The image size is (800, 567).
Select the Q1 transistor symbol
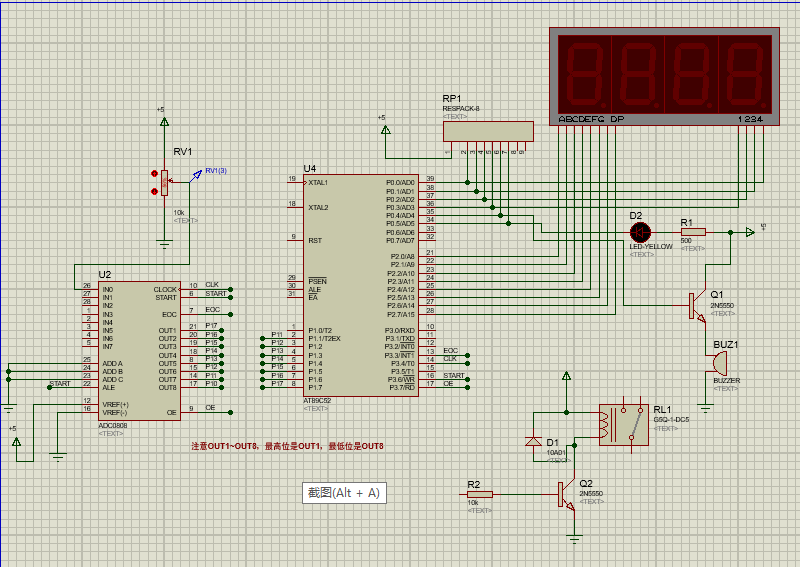pyautogui.click(x=697, y=306)
